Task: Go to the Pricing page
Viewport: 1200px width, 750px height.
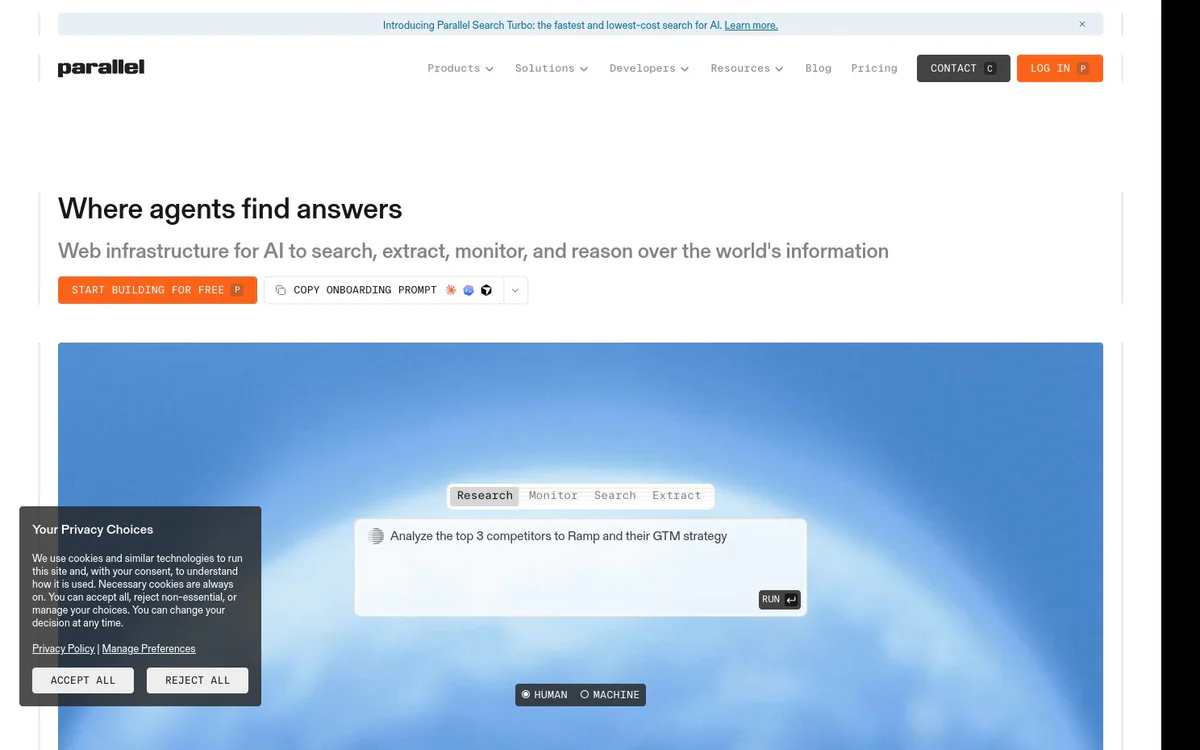Action: 874,68
